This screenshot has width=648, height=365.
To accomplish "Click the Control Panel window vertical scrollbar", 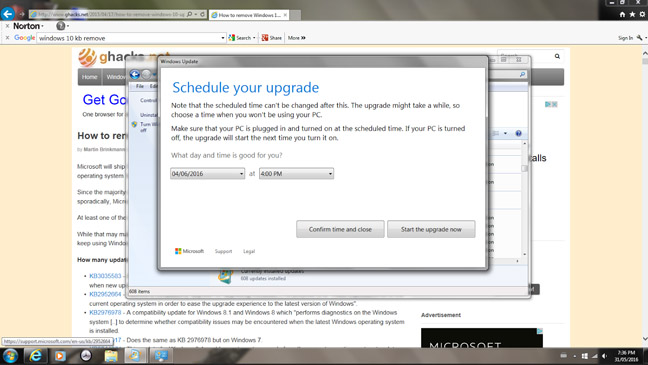I will click(524, 198).
